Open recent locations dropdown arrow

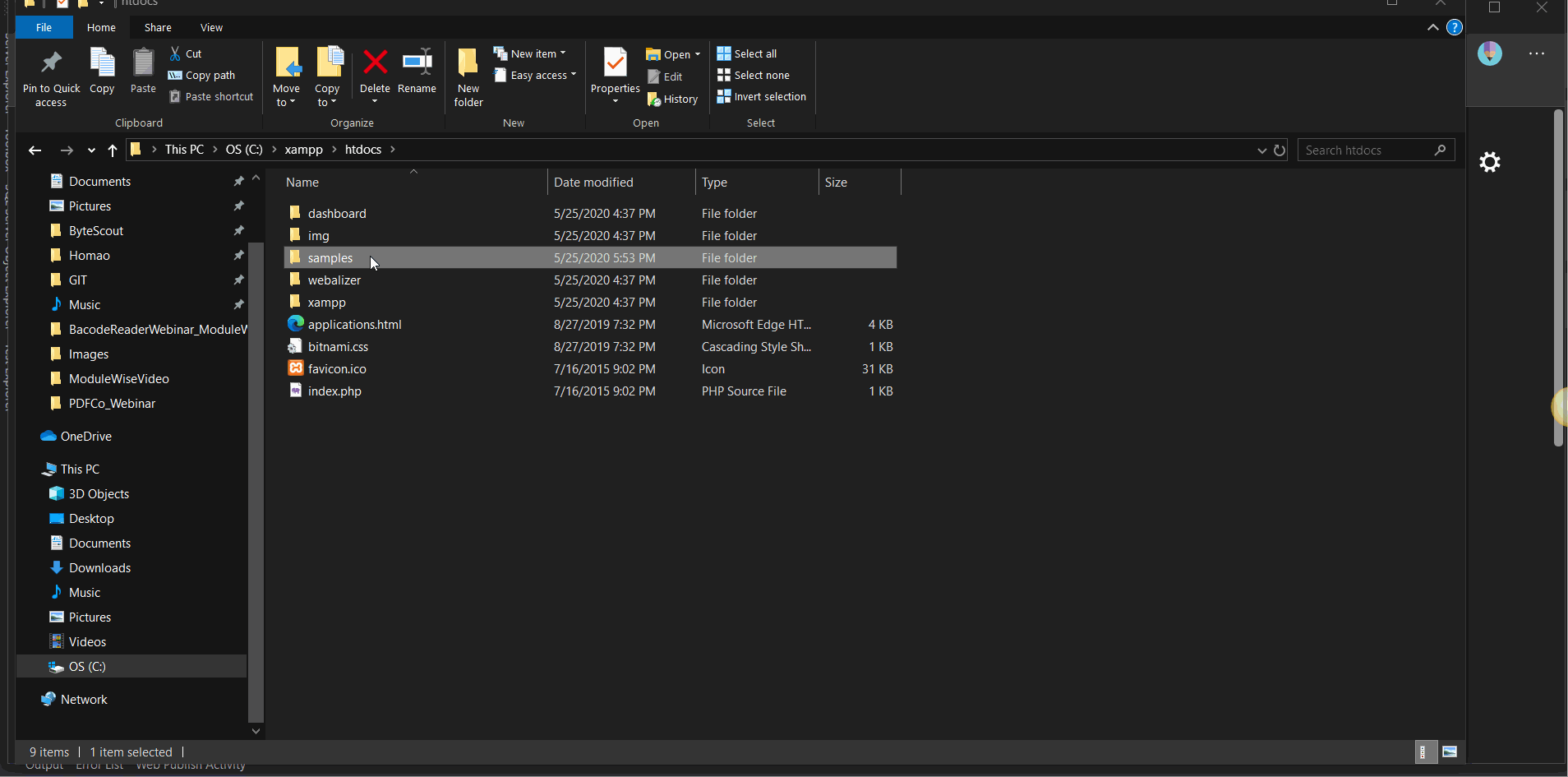point(91,150)
